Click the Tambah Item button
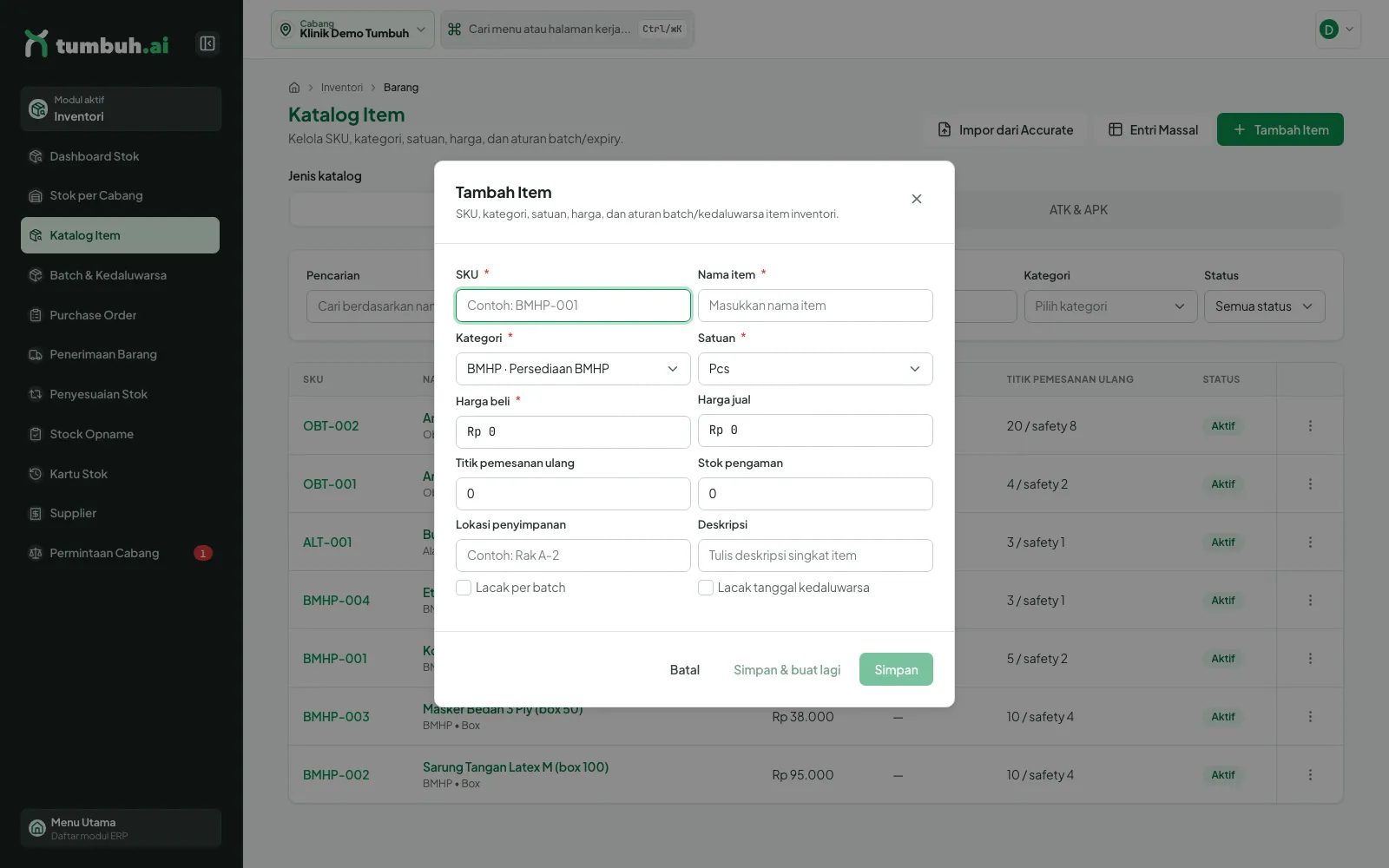Viewport: 1389px width, 868px height. pos(1280,129)
